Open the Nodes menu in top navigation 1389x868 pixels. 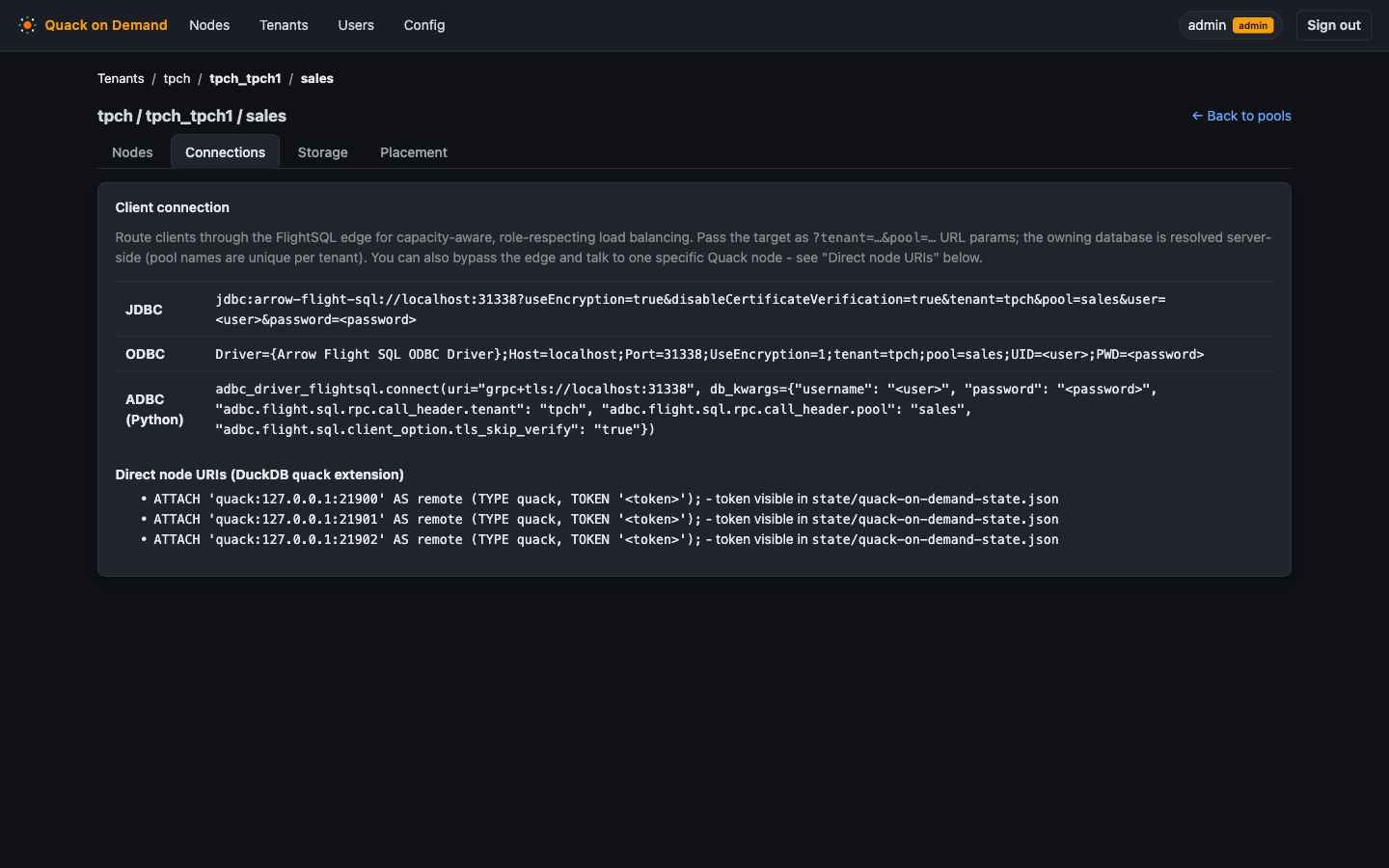(x=209, y=25)
